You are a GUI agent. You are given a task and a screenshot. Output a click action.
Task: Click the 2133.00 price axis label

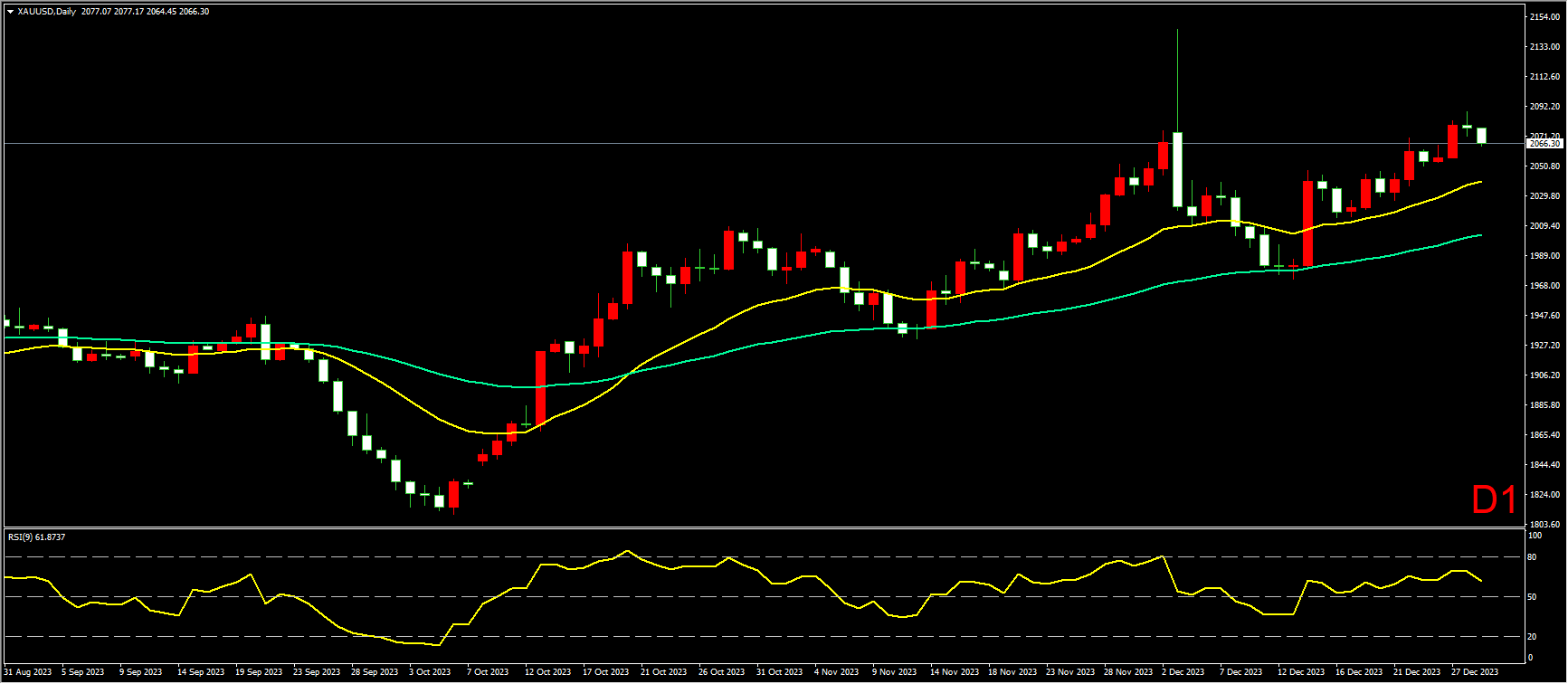coord(1544,47)
